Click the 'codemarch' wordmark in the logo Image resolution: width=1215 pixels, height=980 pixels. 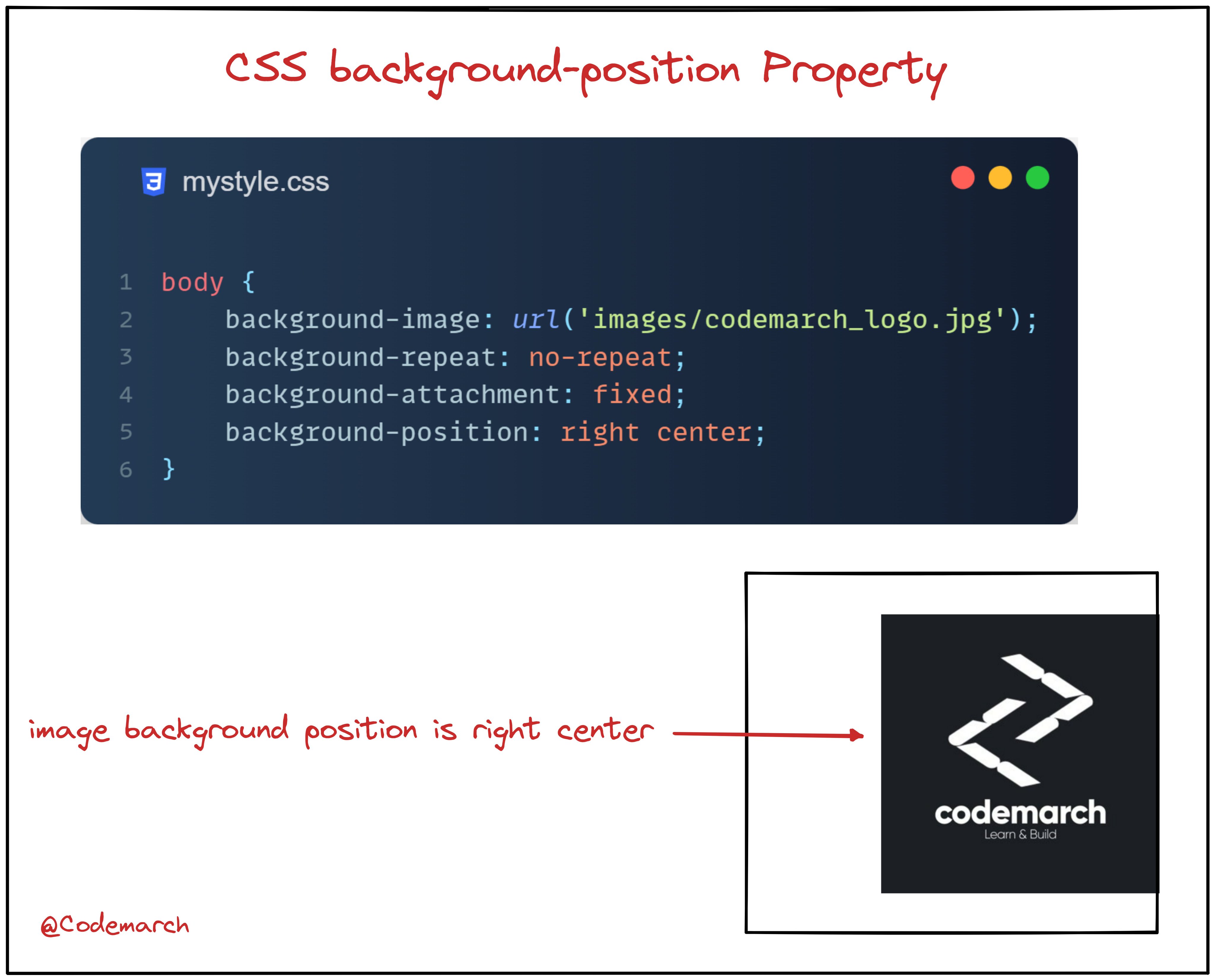click(x=1020, y=813)
